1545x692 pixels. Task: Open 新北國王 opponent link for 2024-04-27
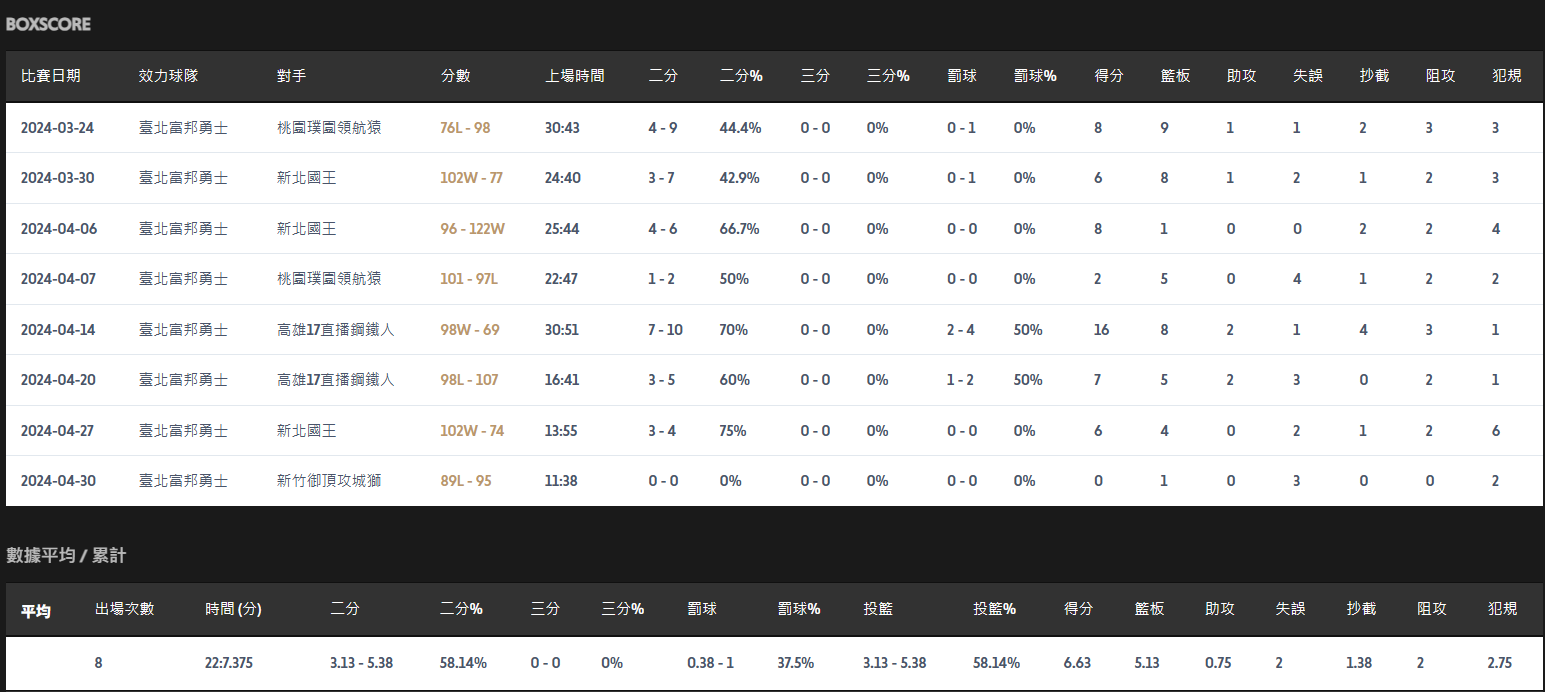306,431
